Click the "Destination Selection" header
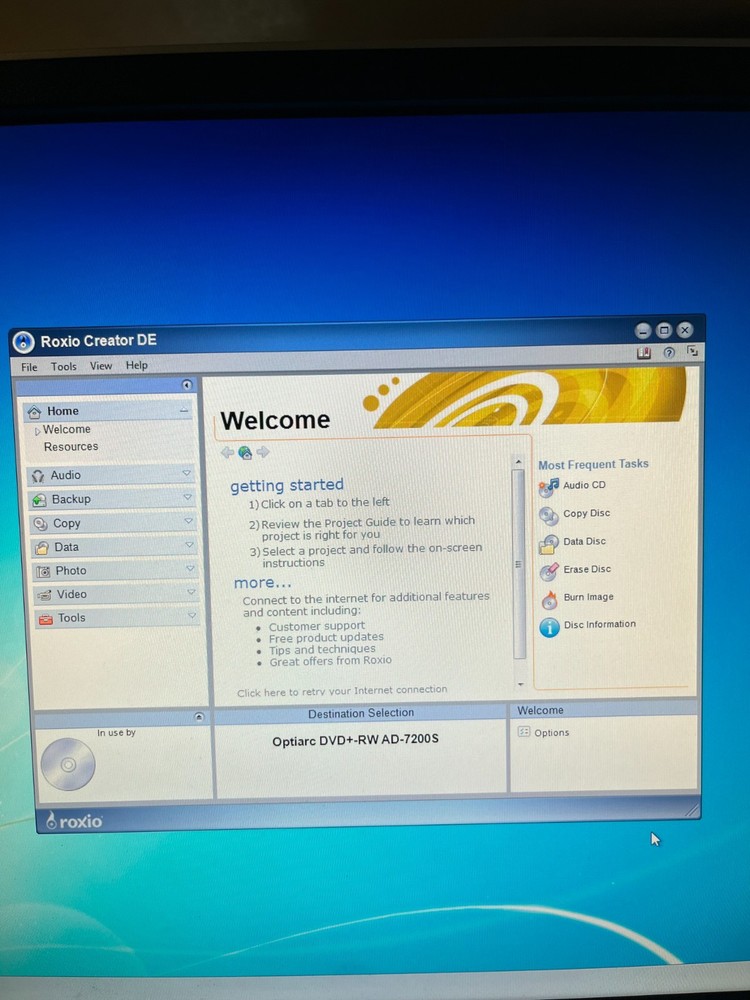The height and width of the screenshot is (1000, 750). click(x=361, y=714)
